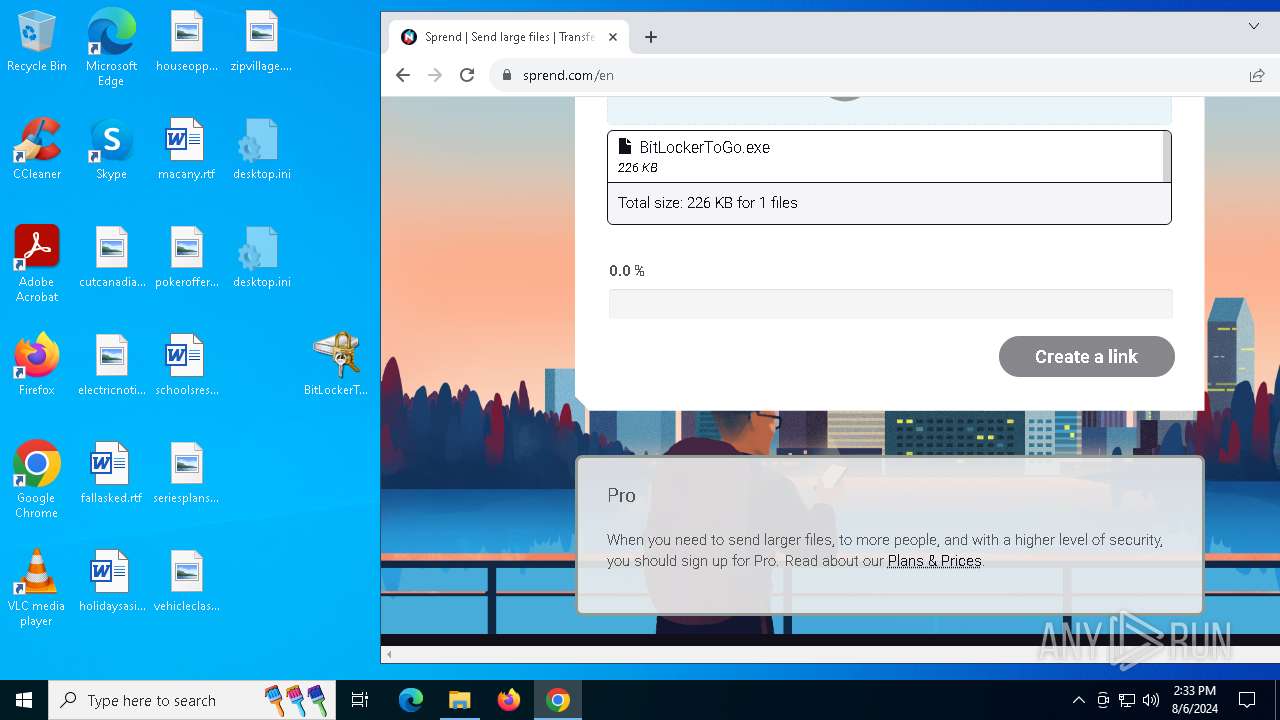Select the cutcanadia image file

pos(111,257)
